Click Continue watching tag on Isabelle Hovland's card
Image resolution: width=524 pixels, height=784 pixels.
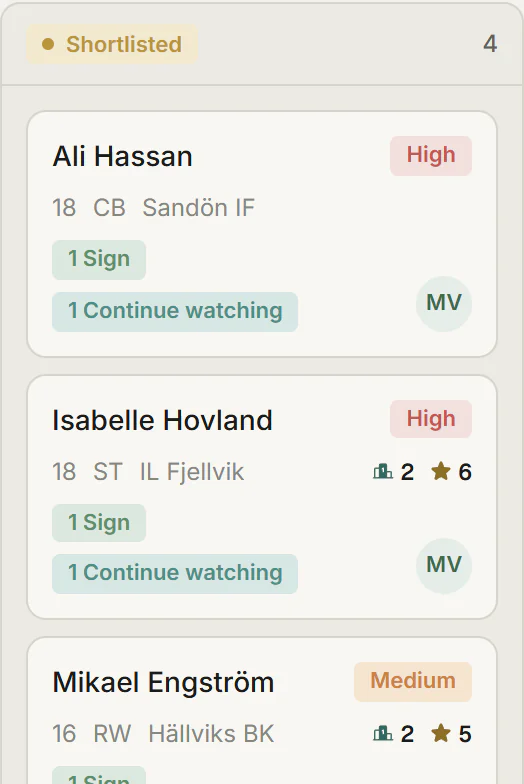click(x=175, y=574)
